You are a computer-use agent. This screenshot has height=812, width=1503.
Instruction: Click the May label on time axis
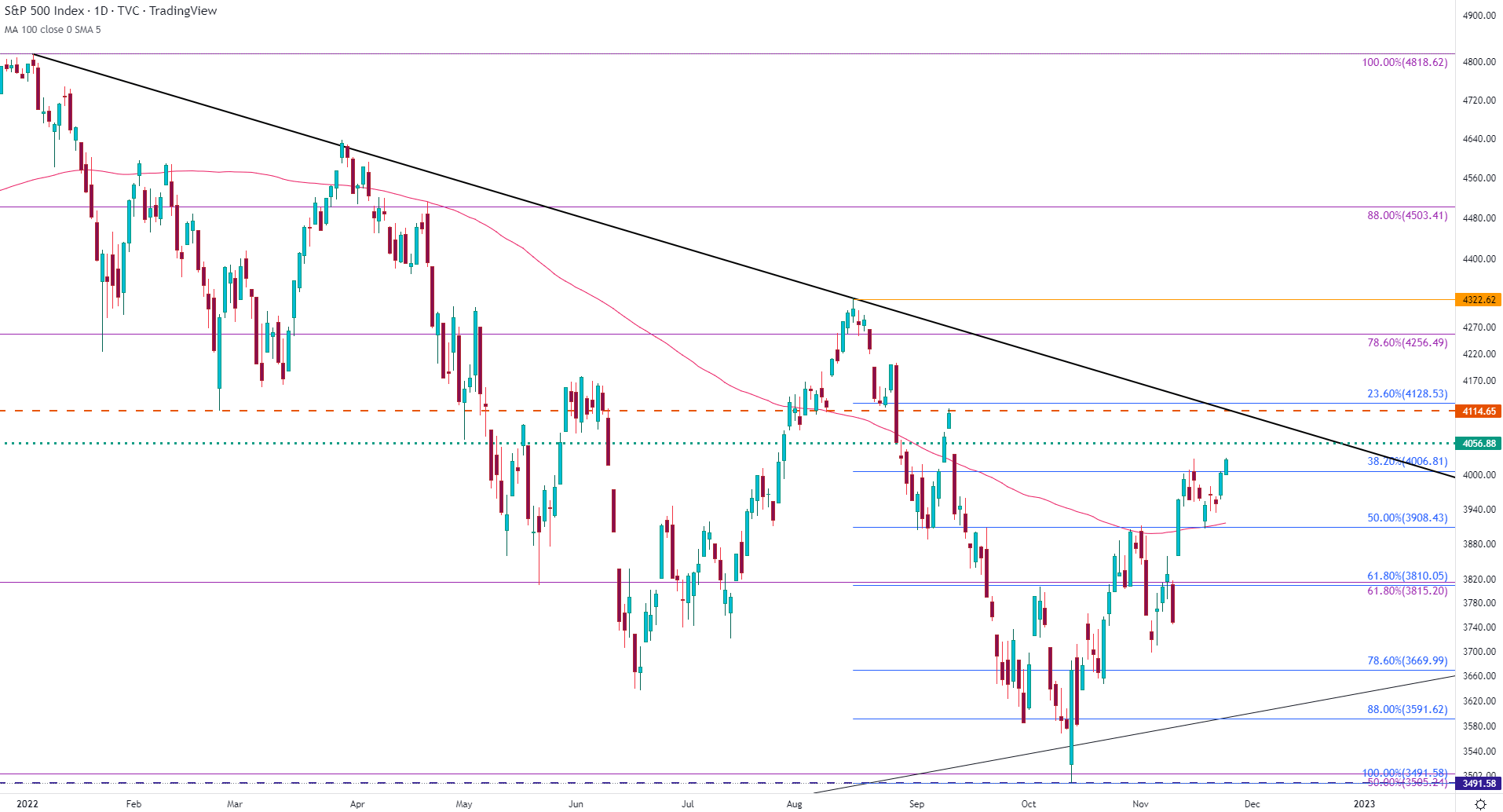464,804
